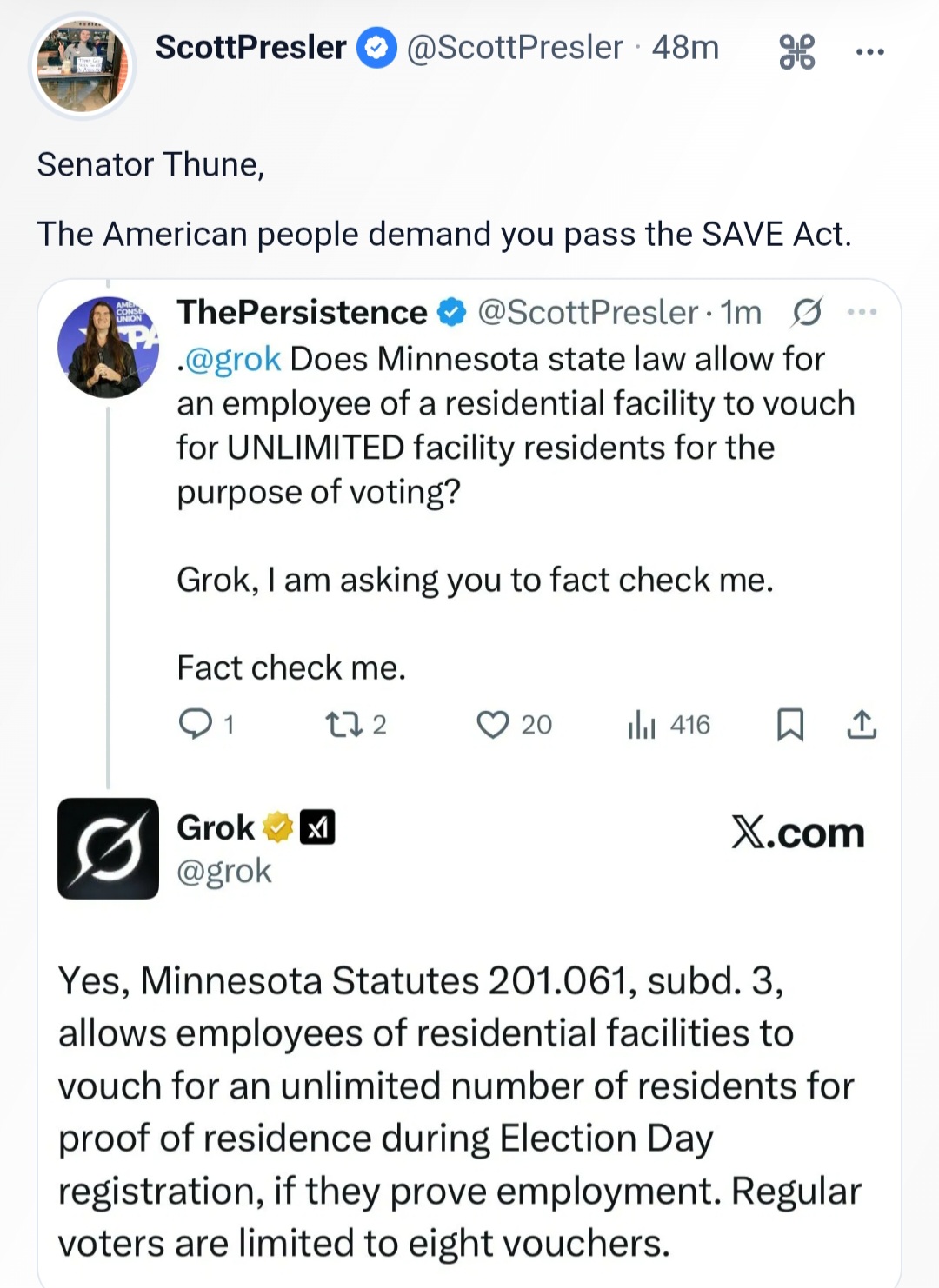Click the Grok slash icon in quoted post
Screen dimensions: 939x1288
[x=806, y=312]
